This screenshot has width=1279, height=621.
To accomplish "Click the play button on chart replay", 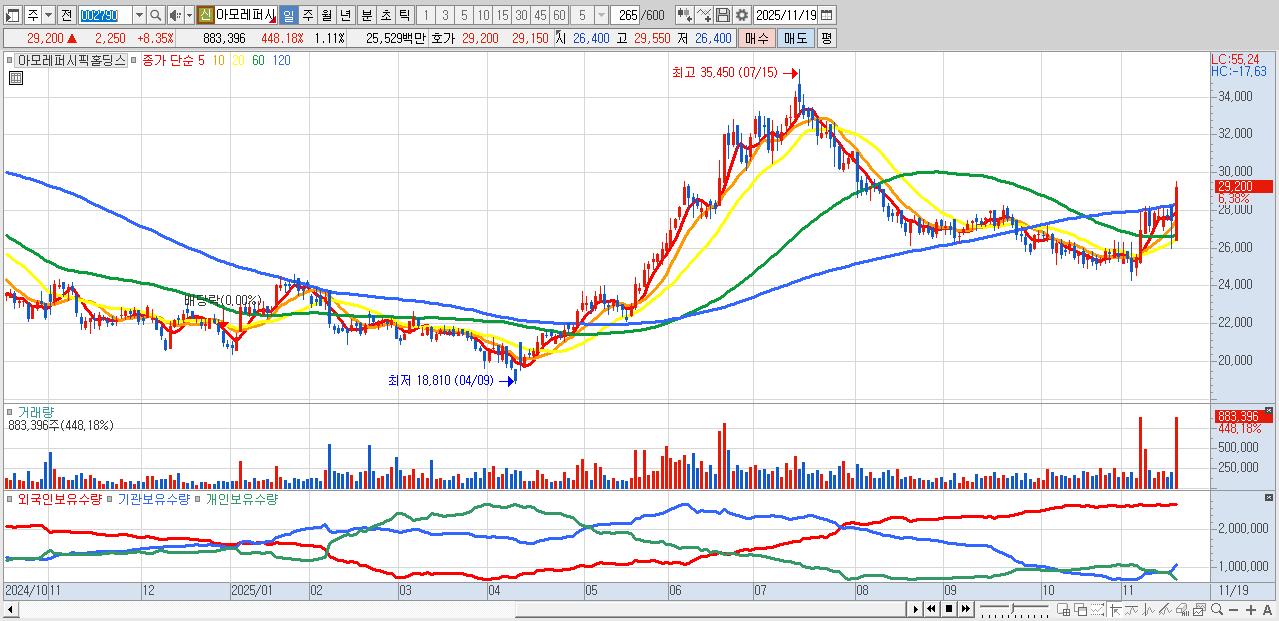I will 916,609.
